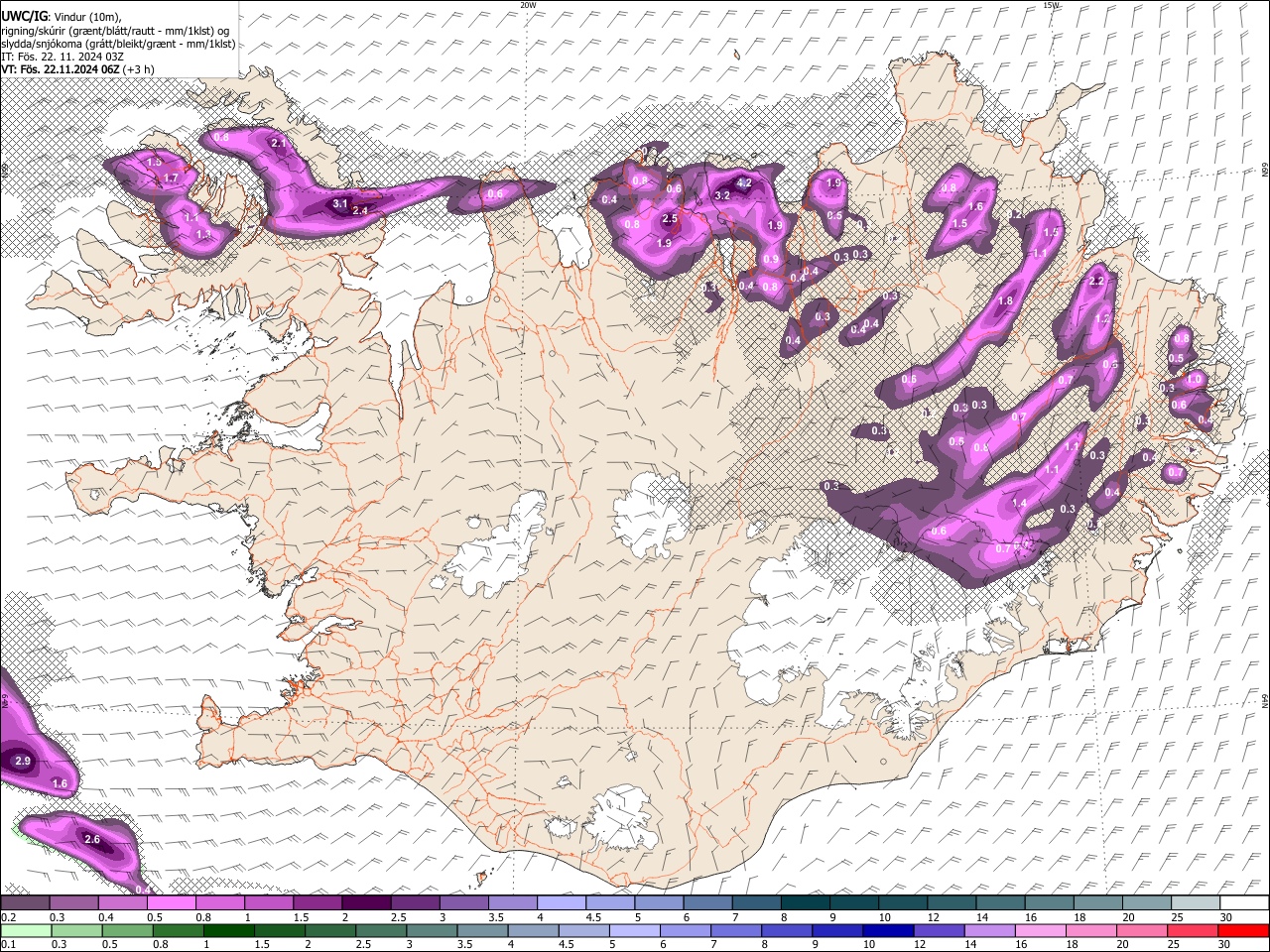This screenshot has width=1270, height=952.
Task: Pick the darkest purple swatch labeled 2 in upper legend
Action: point(365,903)
